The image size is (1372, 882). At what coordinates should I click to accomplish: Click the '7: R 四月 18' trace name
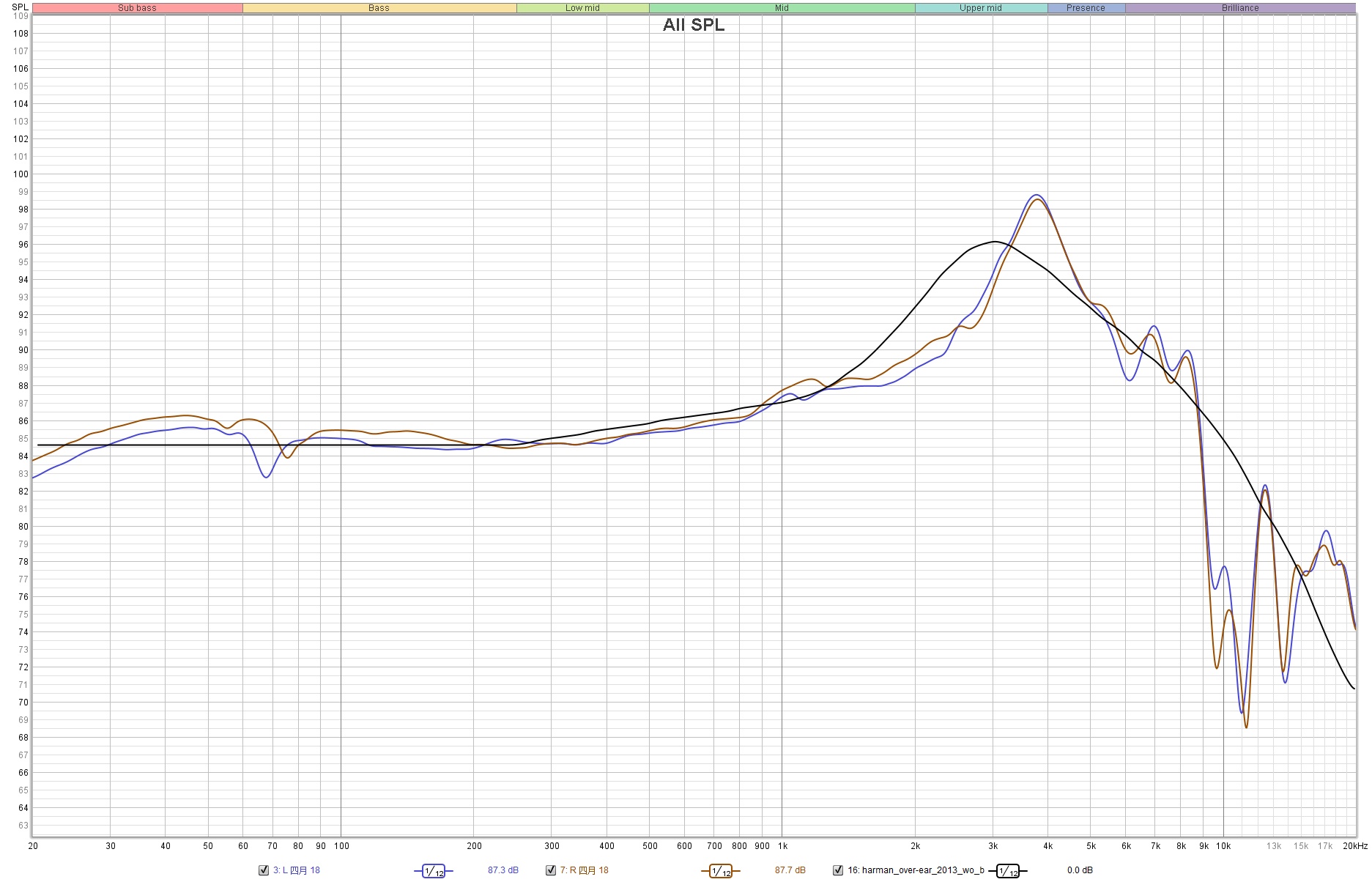pos(584,870)
